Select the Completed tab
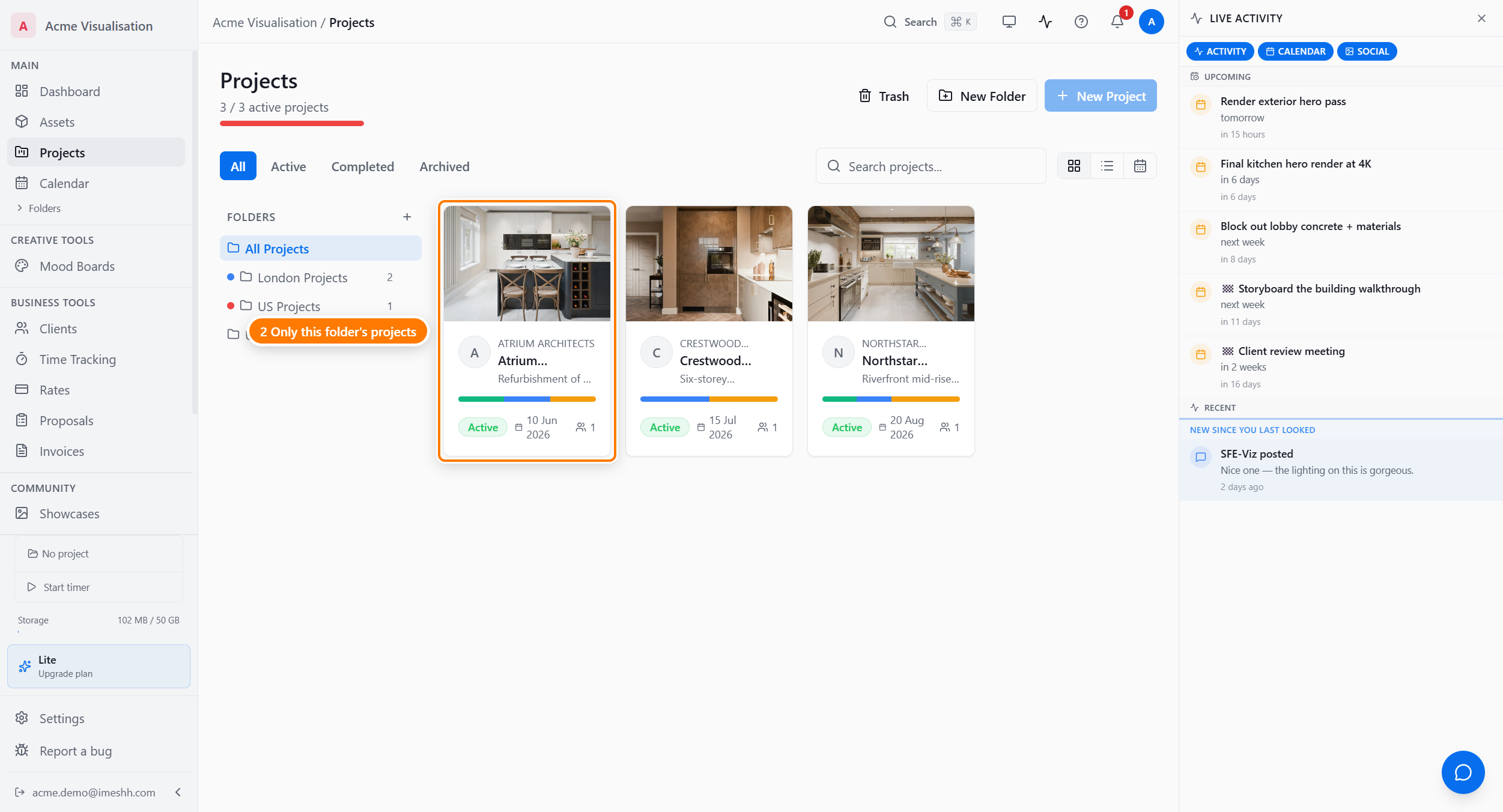Image resolution: width=1503 pixels, height=812 pixels. [x=362, y=166]
